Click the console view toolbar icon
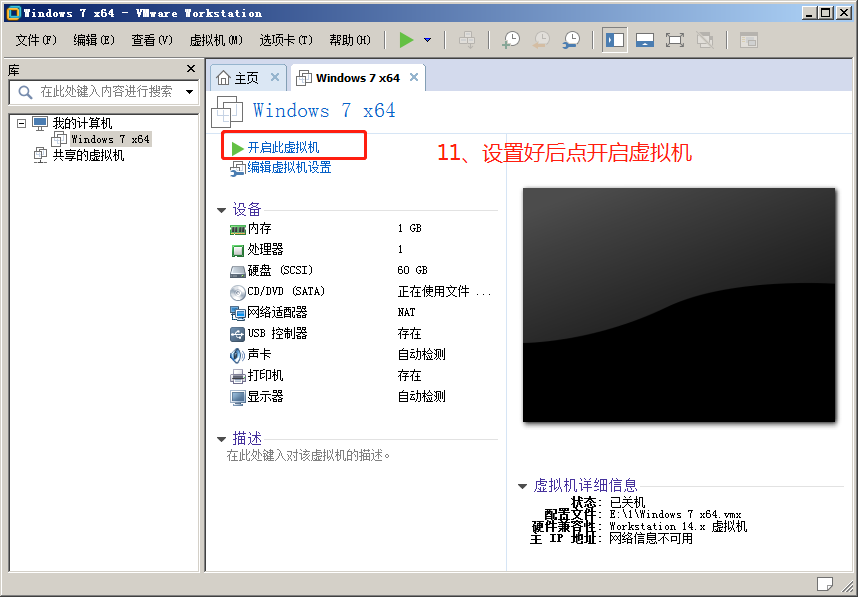Screen dimensions: 858x597 749,40
